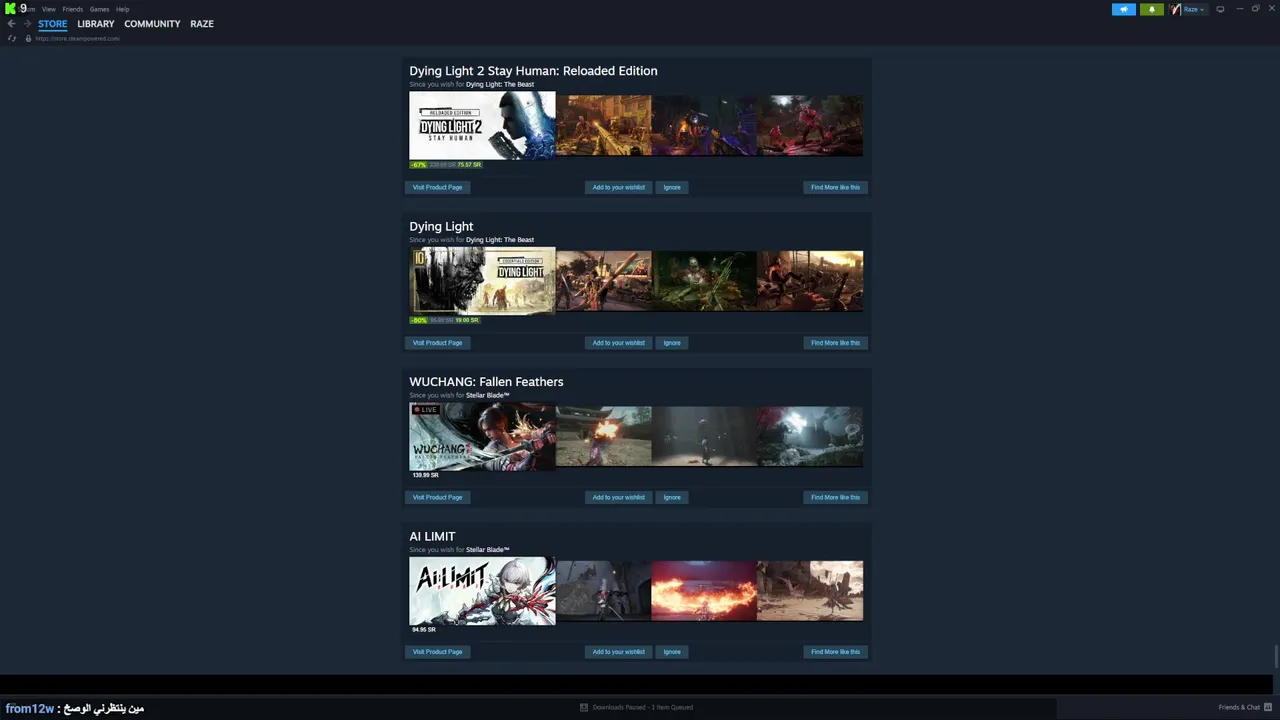Screen dimensions: 1280x720
Task: Find more like WUCHANG: Fallen Feathers
Action: [835, 497]
